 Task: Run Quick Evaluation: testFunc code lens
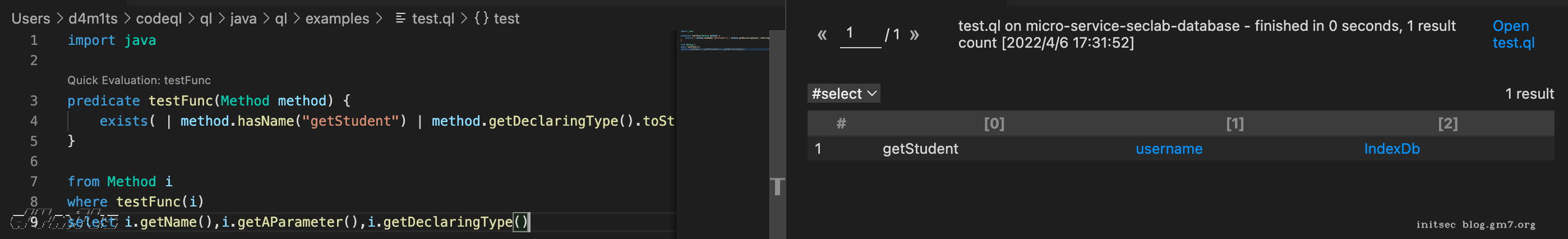coord(139,80)
